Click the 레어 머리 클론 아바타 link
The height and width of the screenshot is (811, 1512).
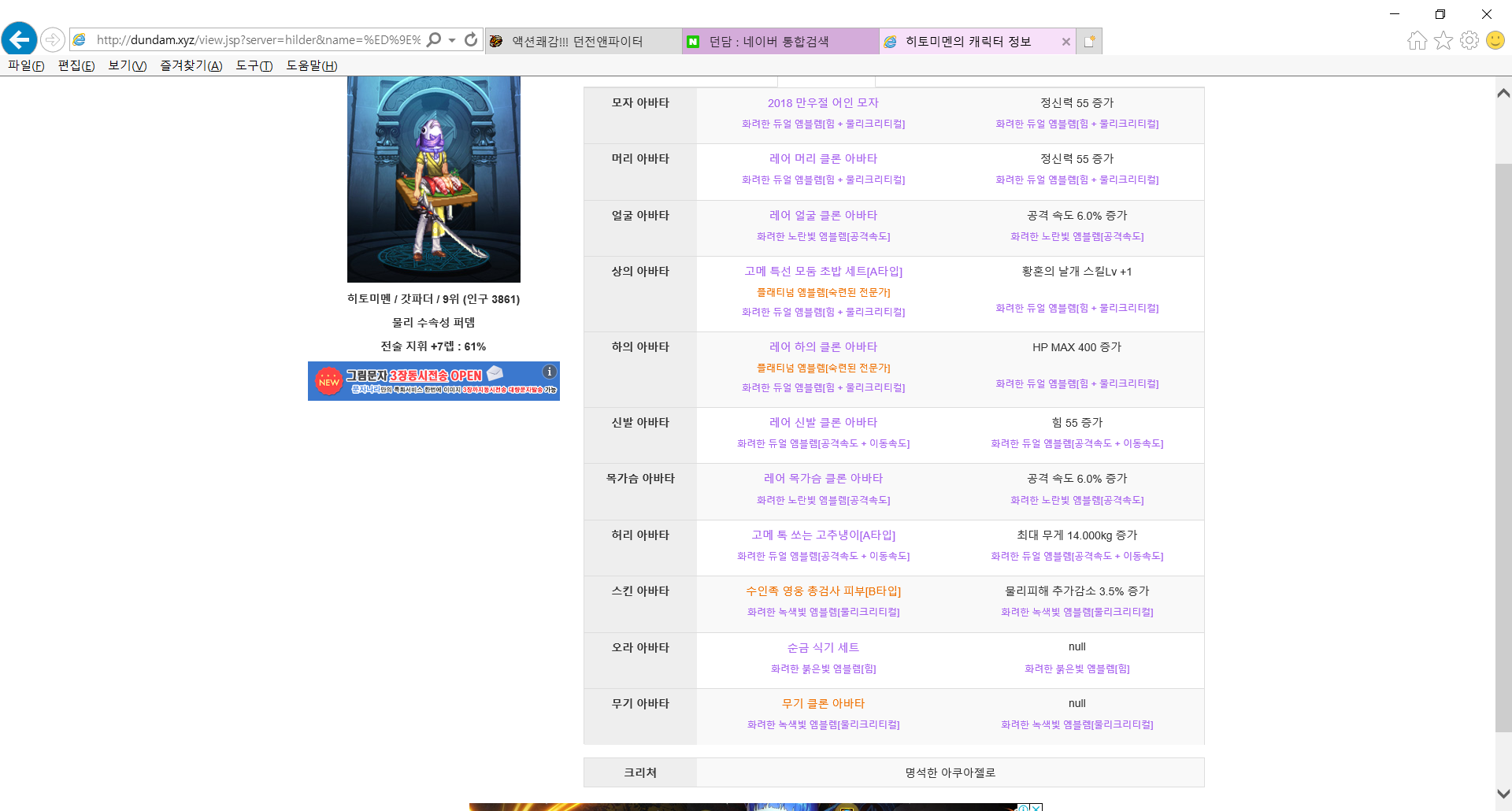click(x=823, y=159)
